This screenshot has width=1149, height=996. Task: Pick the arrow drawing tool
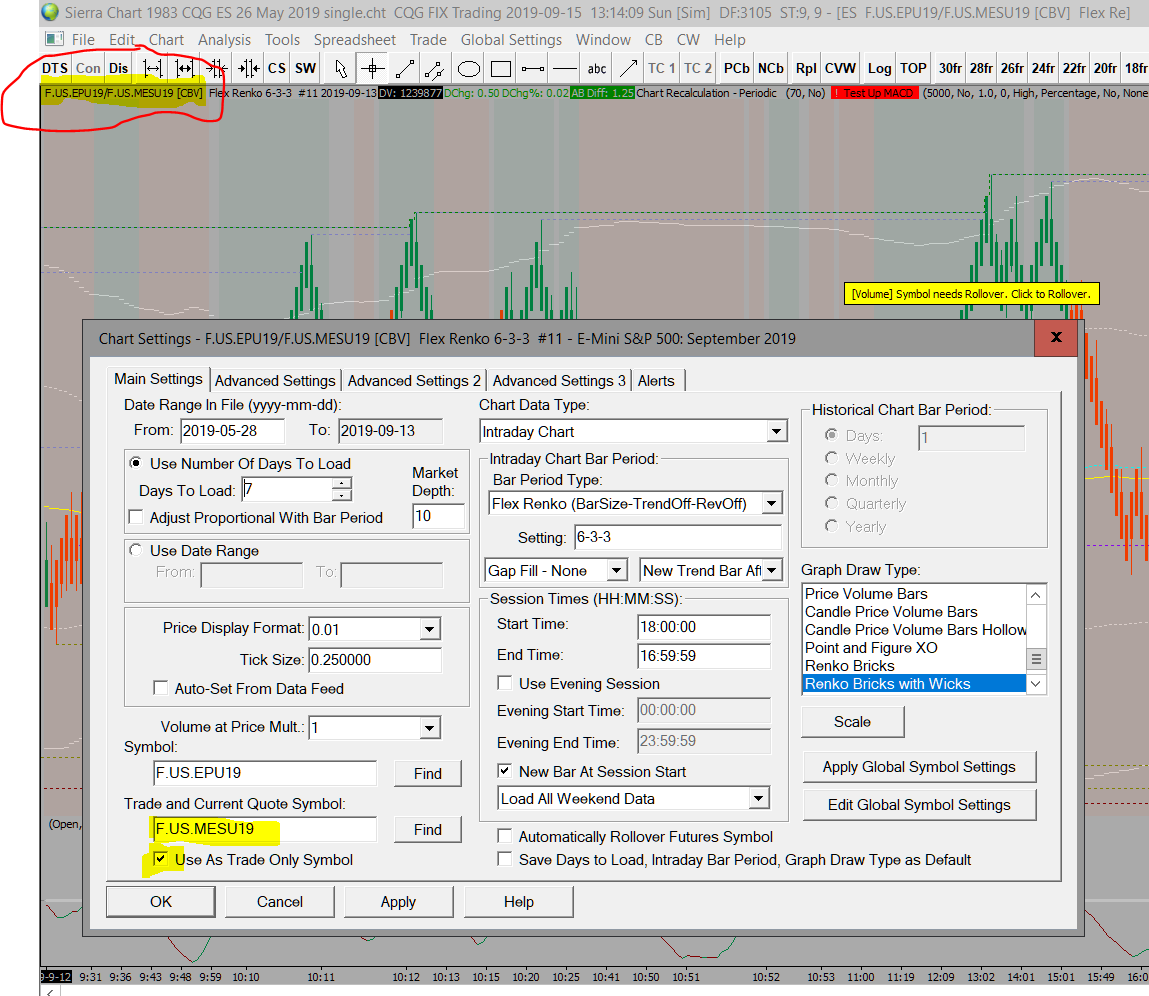point(628,68)
